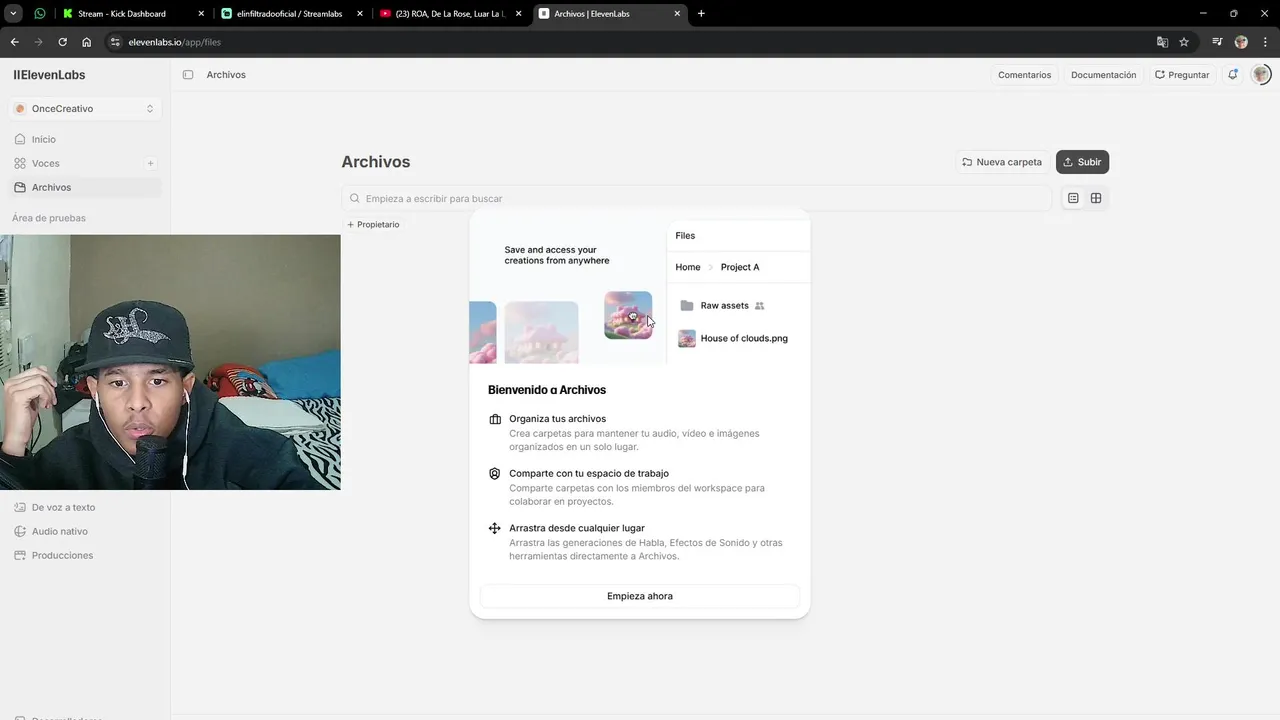This screenshot has height=720, width=1280.
Task: Open Comentarios feedback button
Action: [x=1024, y=75]
